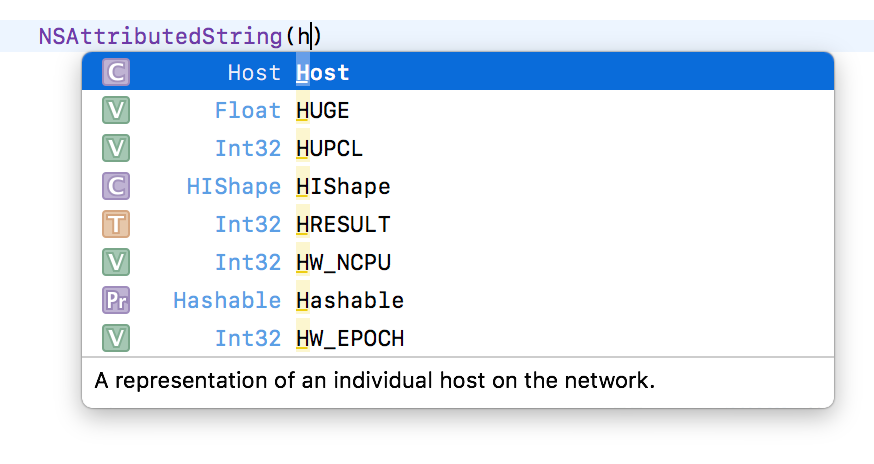
Task: Select the Host completion suggestion
Action: pyautogui.click(x=458, y=72)
